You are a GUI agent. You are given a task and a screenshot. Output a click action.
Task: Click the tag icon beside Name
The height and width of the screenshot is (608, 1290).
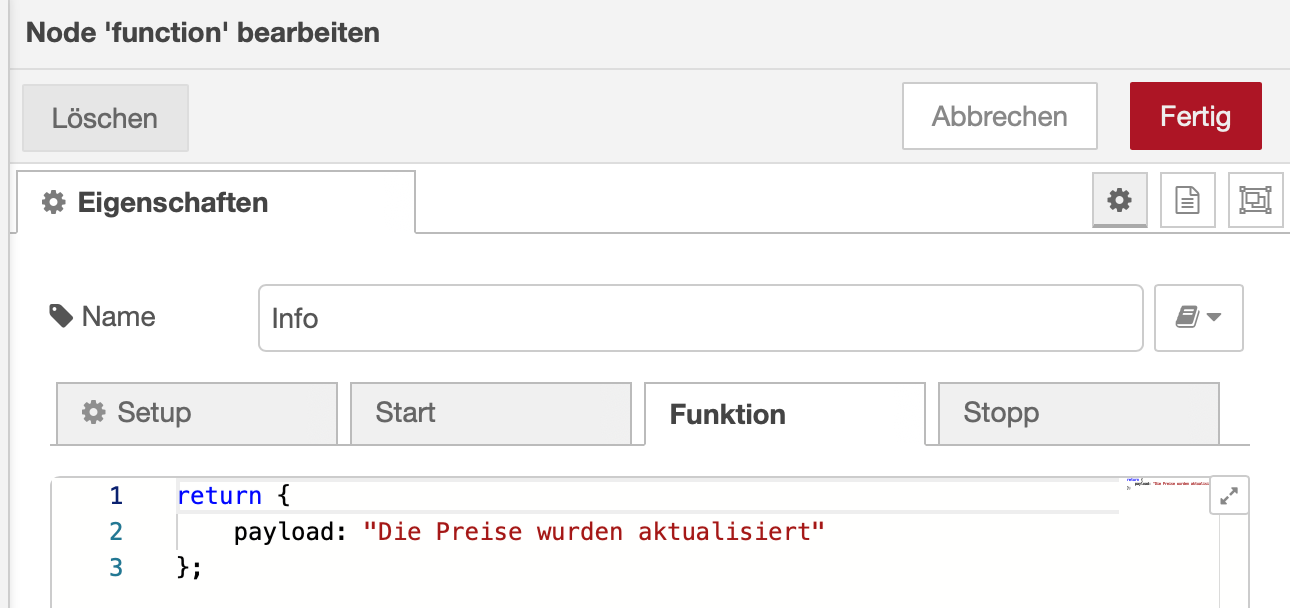pyautogui.click(x=61, y=317)
